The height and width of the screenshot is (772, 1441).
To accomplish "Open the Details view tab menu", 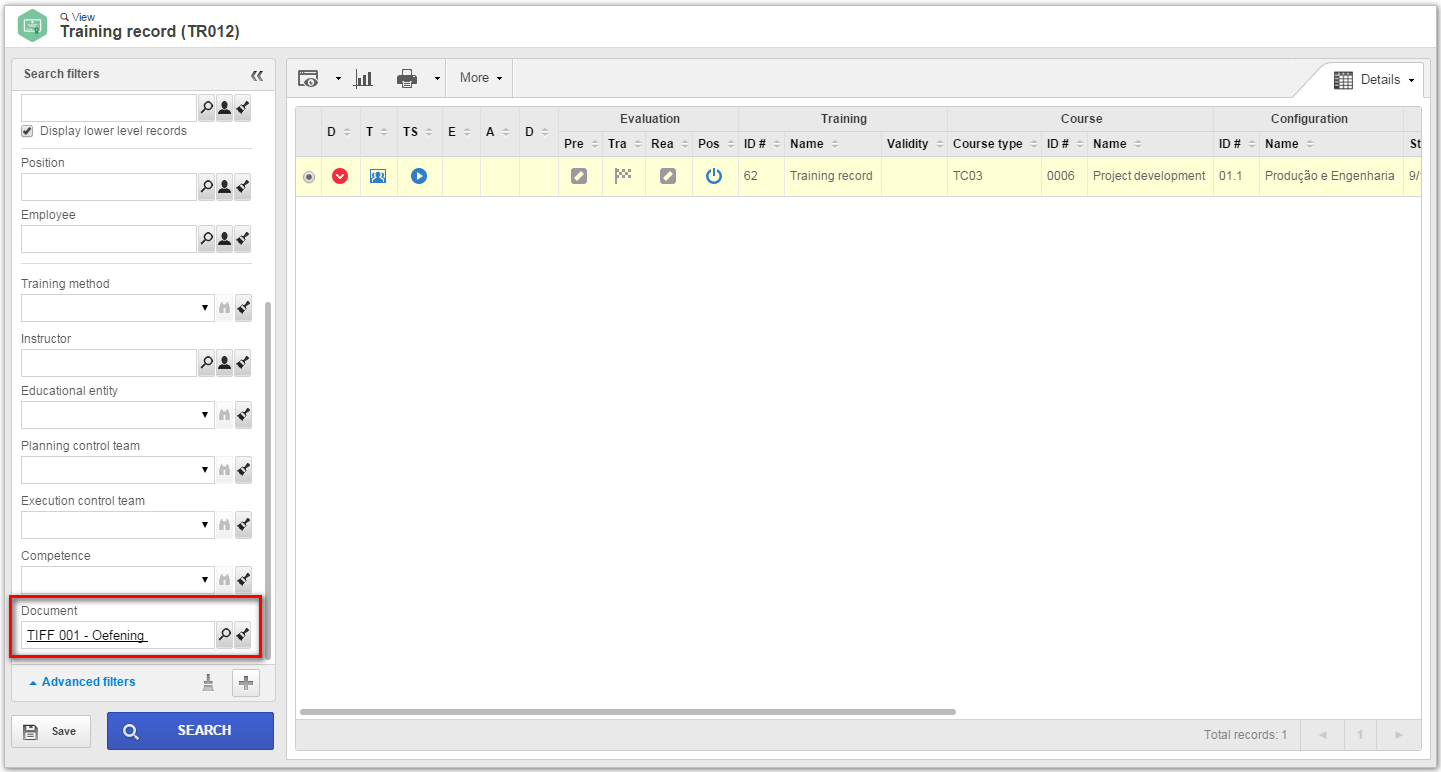I will [1375, 80].
